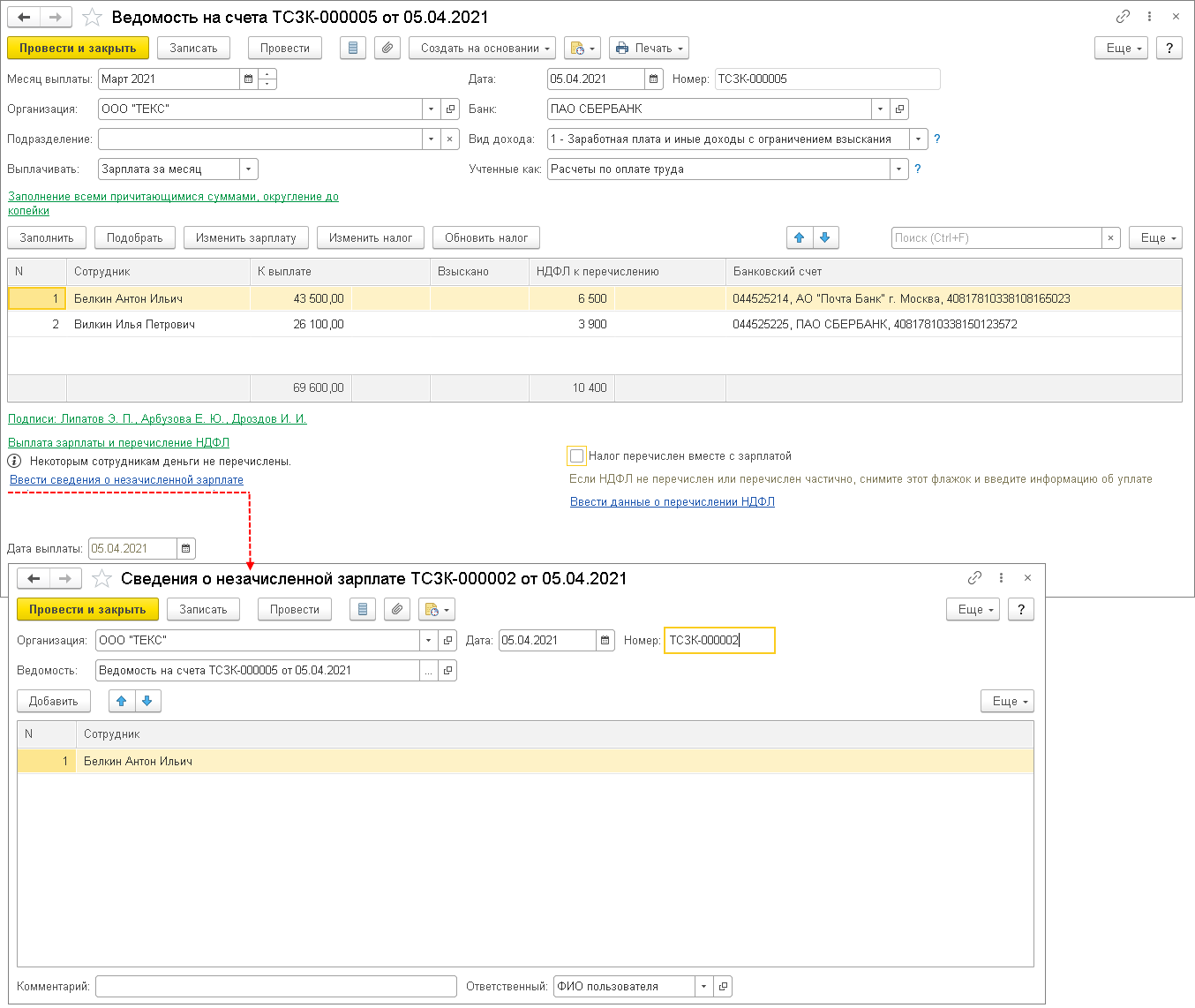Open calendar for Дата in Сведения window

tap(605, 640)
